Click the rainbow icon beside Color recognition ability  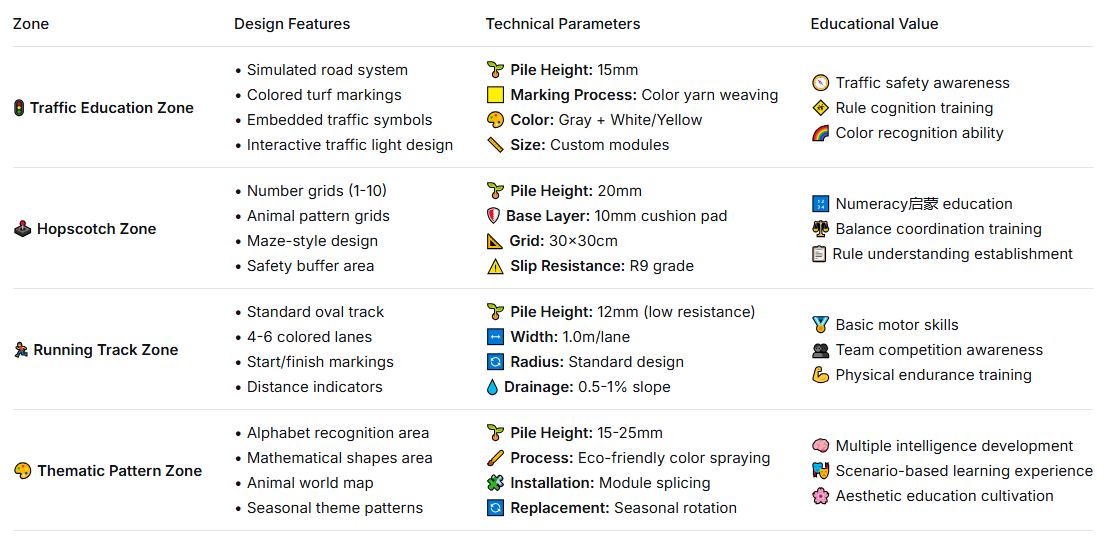pyautogui.click(x=820, y=133)
